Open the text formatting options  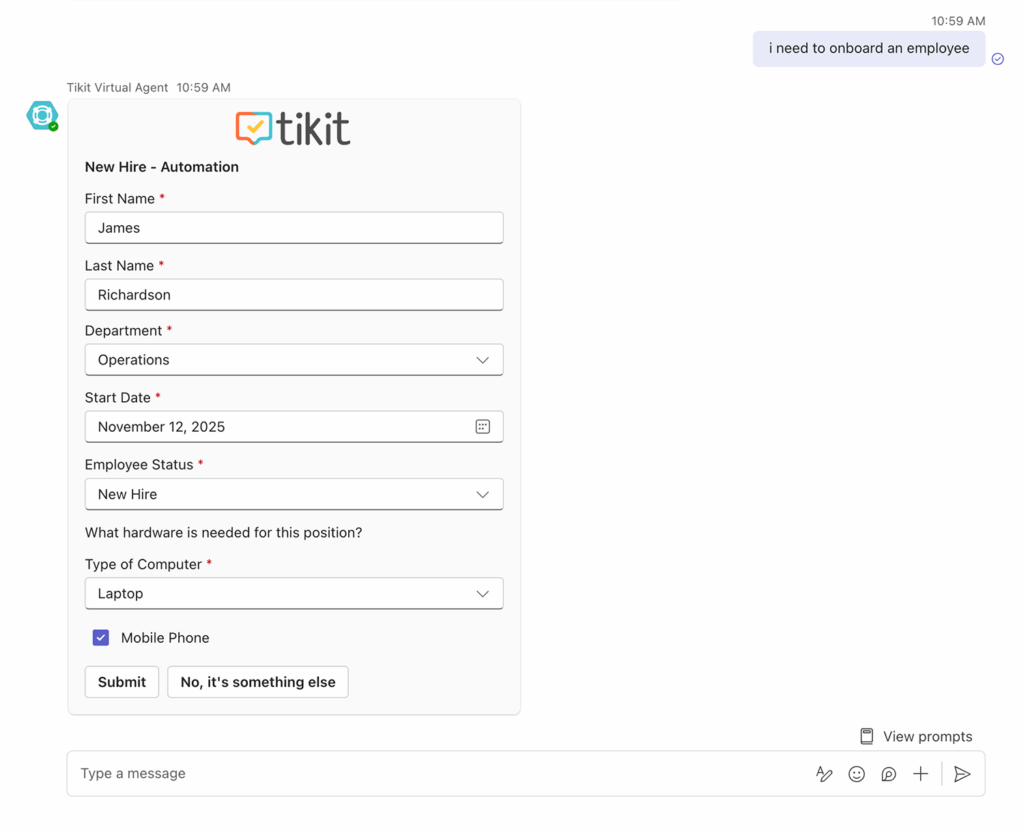[x=823, y=773]
